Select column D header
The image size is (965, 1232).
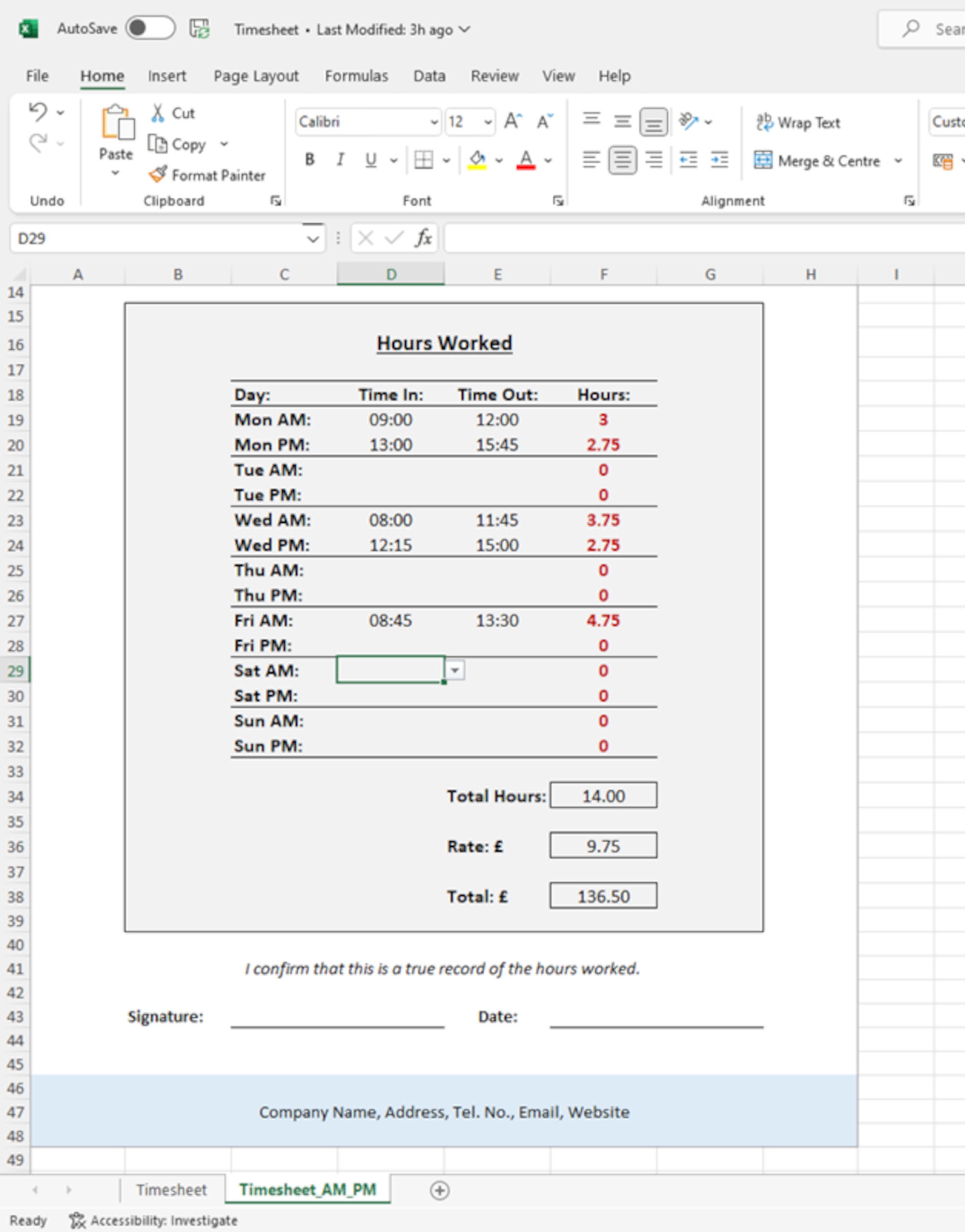pyautogui.click(x=390, y=274)
